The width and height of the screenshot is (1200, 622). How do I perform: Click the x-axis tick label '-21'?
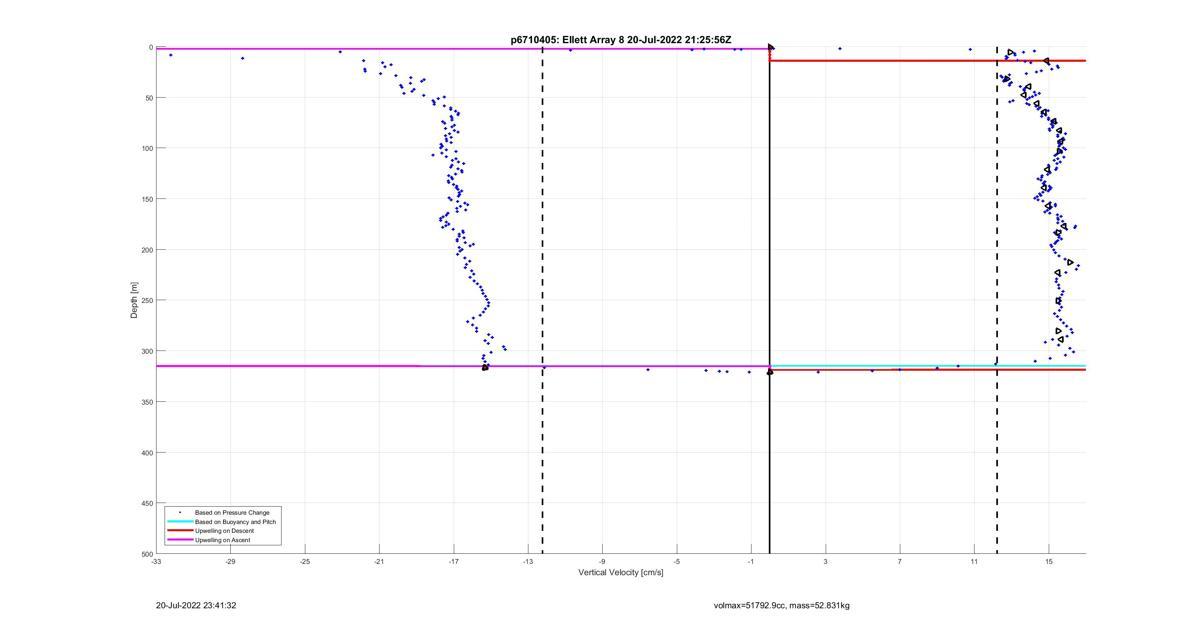click(x=379, y=561)
